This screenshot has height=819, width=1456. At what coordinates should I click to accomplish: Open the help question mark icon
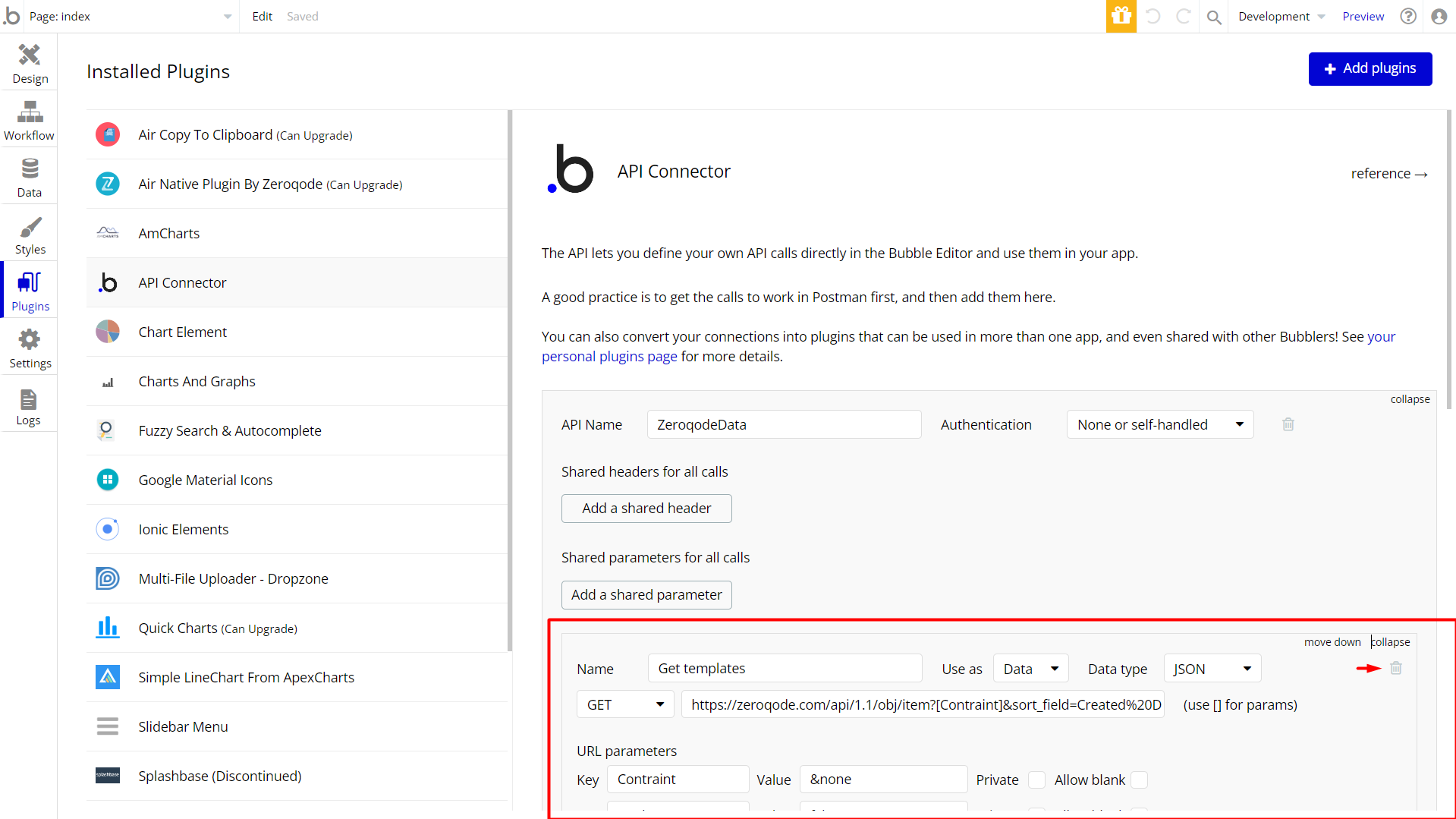(1408, 16)
